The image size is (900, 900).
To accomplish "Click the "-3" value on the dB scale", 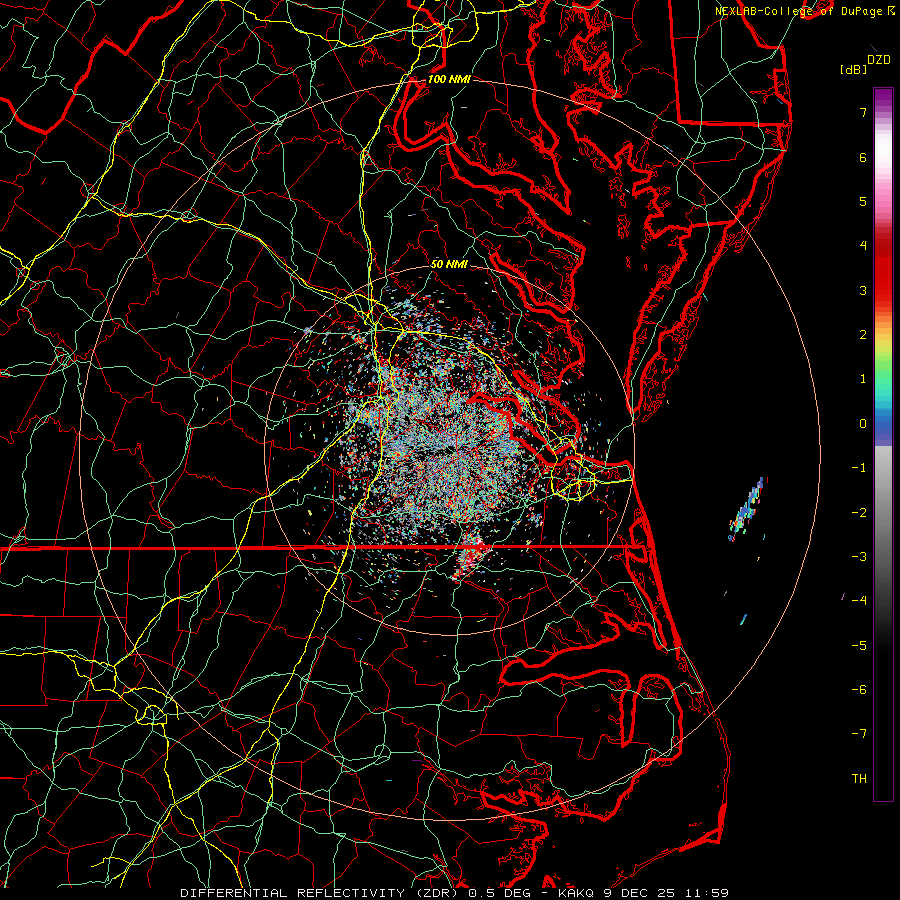I will pyautogui.click(x=859, y=557).
